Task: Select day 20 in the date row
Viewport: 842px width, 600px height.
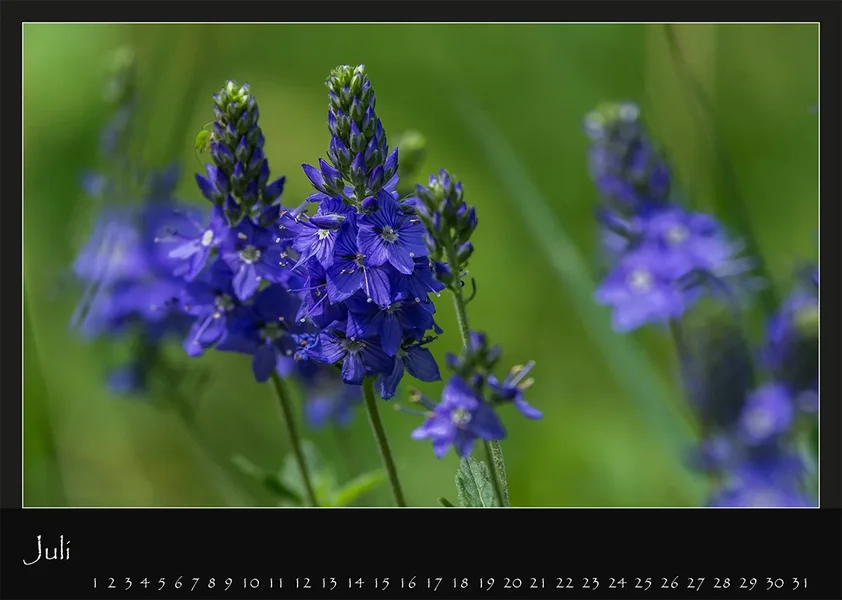Action: [512, 583]
